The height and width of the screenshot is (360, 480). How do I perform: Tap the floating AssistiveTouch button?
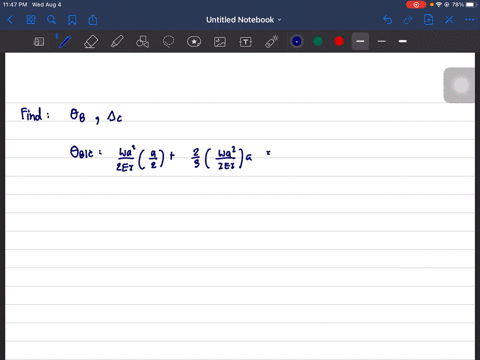click(x=461, y=85)
